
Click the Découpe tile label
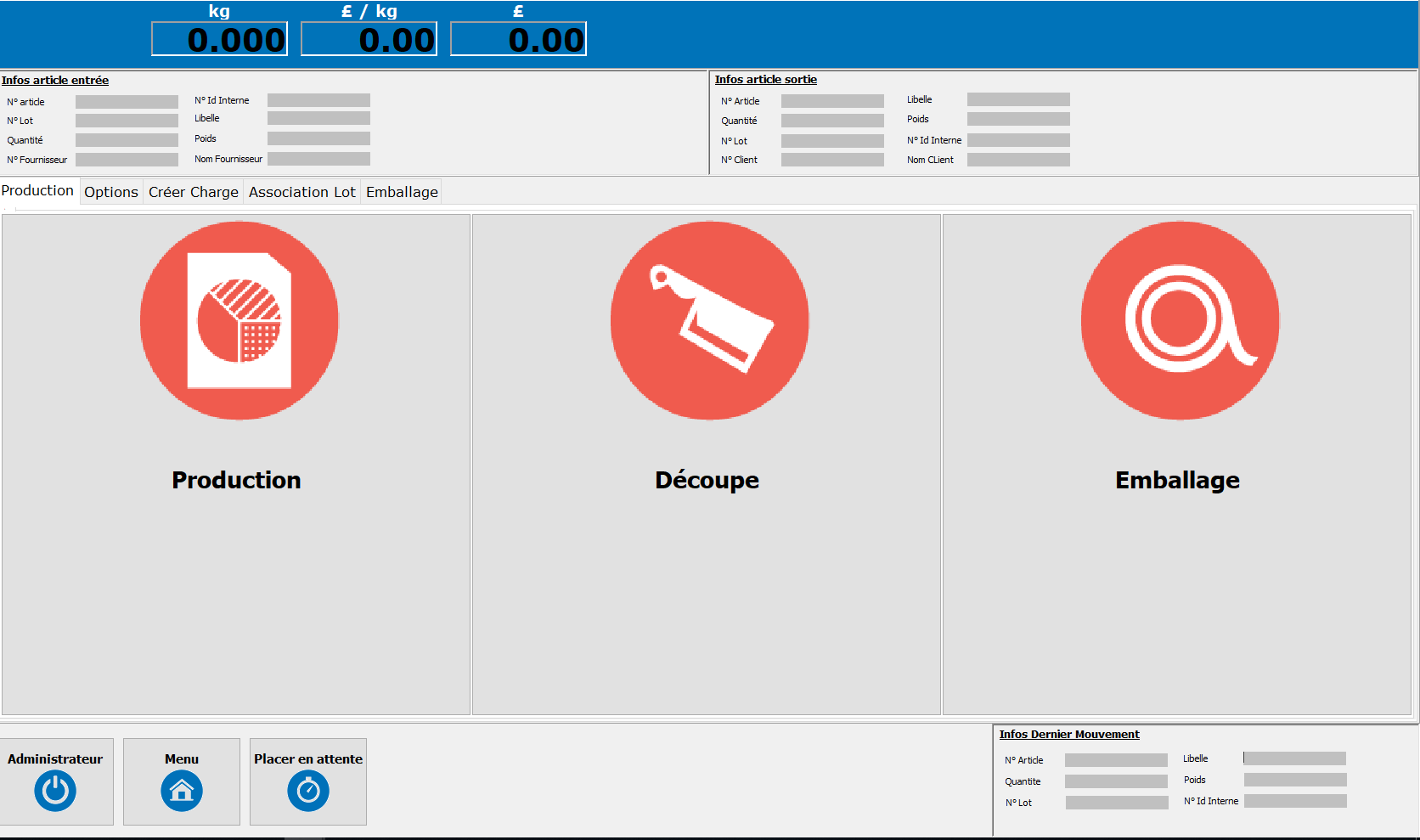point(707,480)
